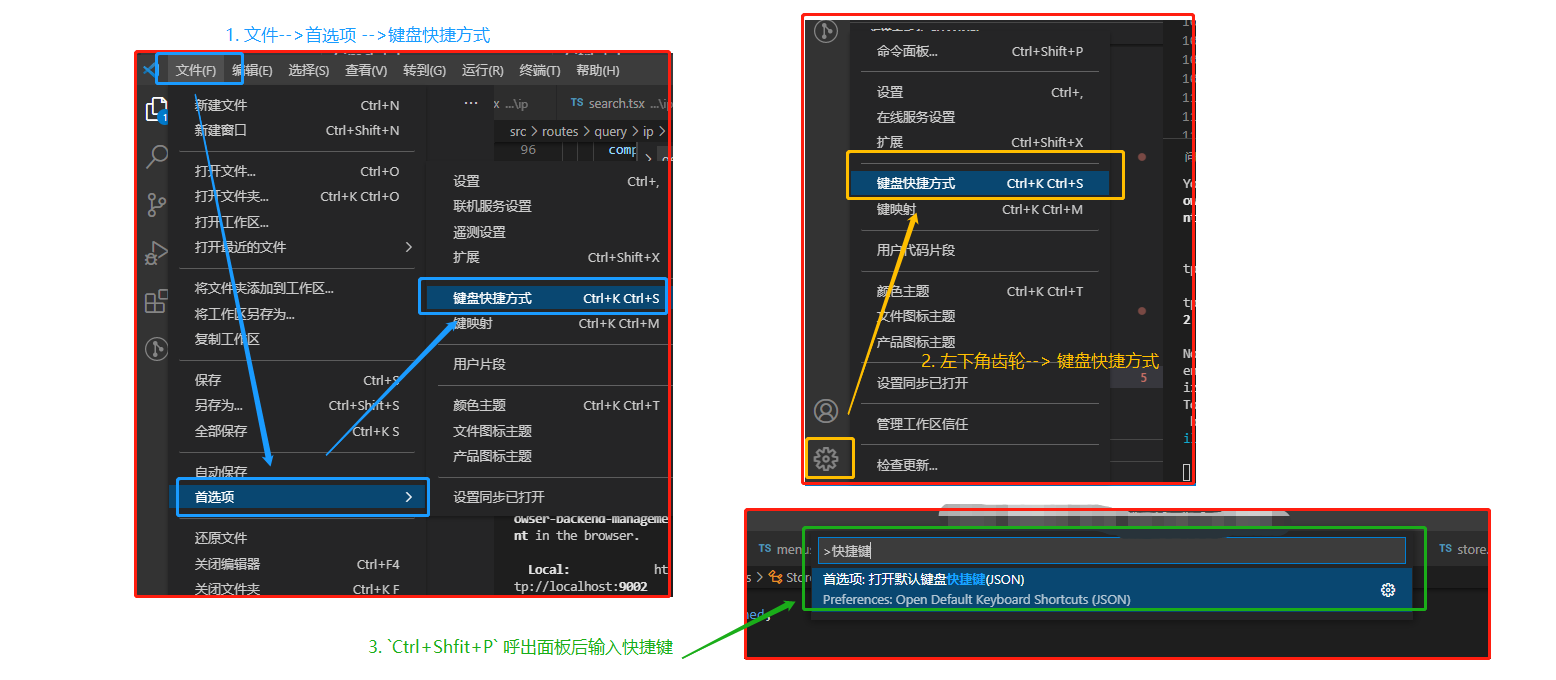Select 在线服务设置 in the gear menu

point(980,117)
